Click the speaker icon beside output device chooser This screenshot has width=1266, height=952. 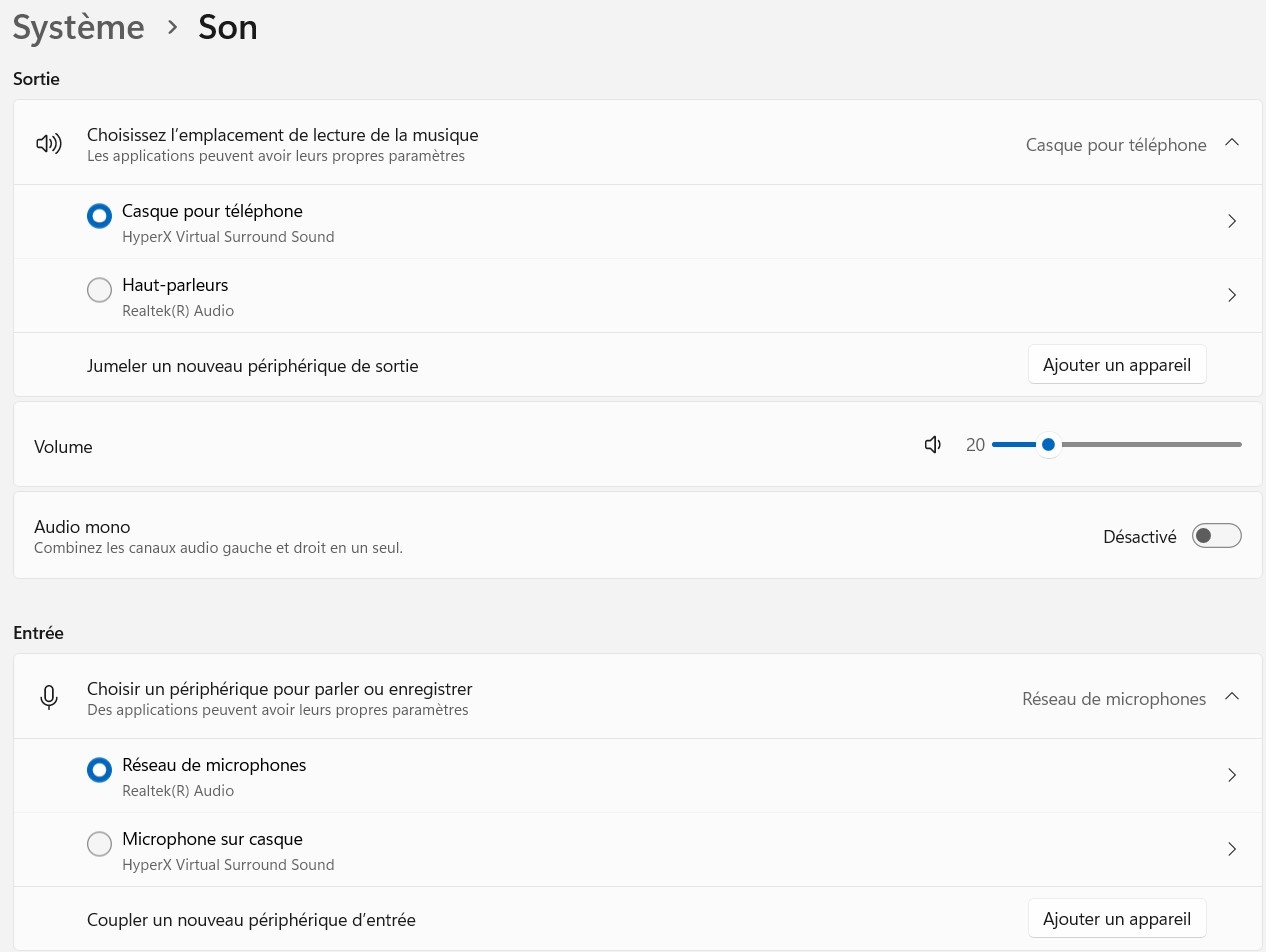pyautogui.click(x=48, y=144)
